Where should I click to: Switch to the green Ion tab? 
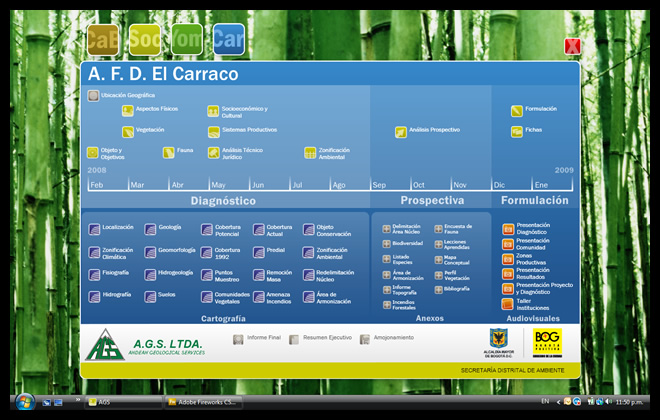[187, 39]
